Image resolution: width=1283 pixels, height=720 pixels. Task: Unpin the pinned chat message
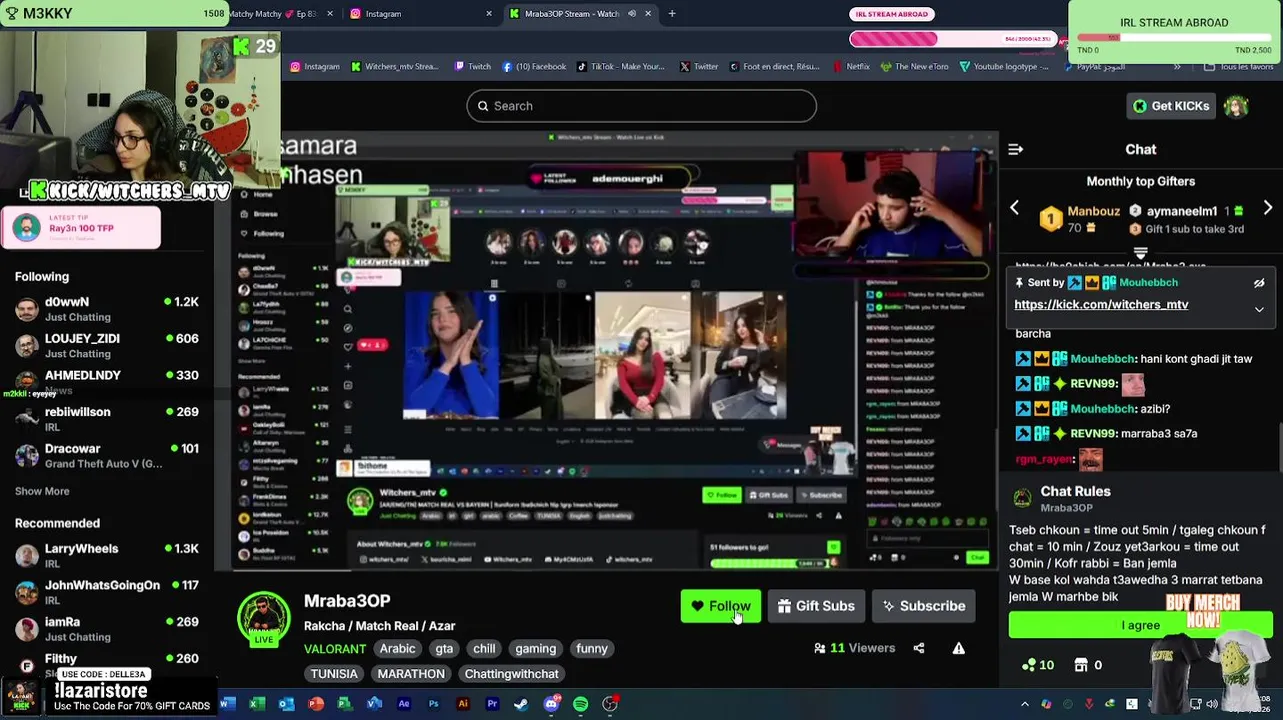coord(1259,283)
